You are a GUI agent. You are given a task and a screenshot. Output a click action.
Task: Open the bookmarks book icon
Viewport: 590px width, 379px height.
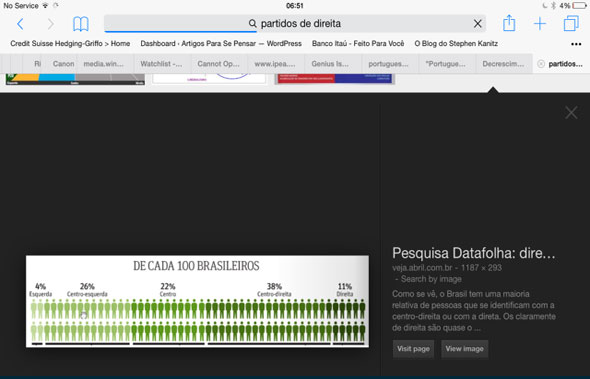tap(81, 24)
